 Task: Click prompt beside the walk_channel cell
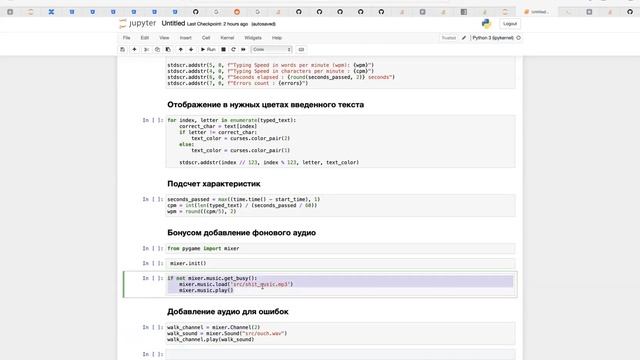153,327
